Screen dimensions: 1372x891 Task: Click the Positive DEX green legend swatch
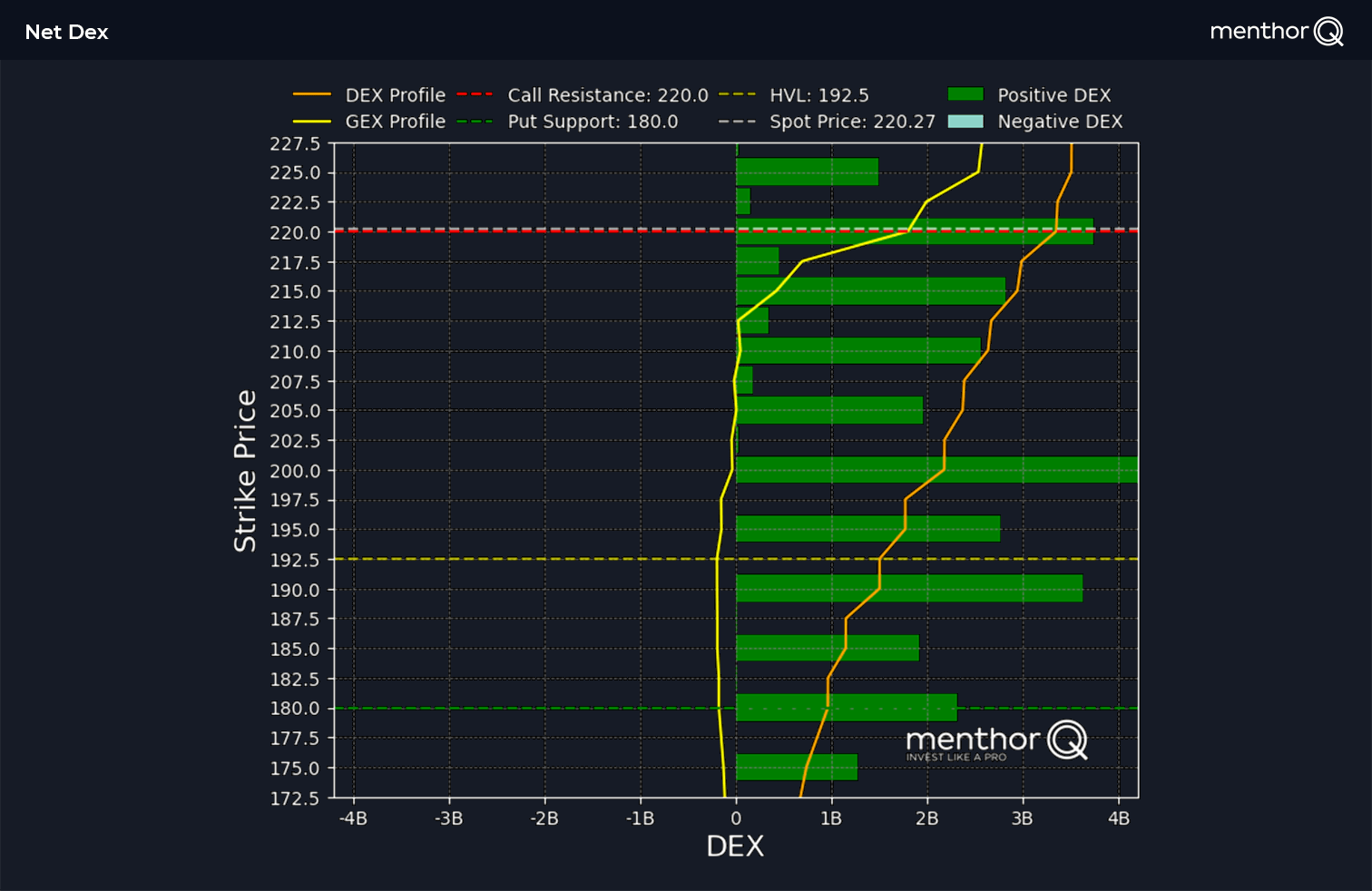coord(965,94)
